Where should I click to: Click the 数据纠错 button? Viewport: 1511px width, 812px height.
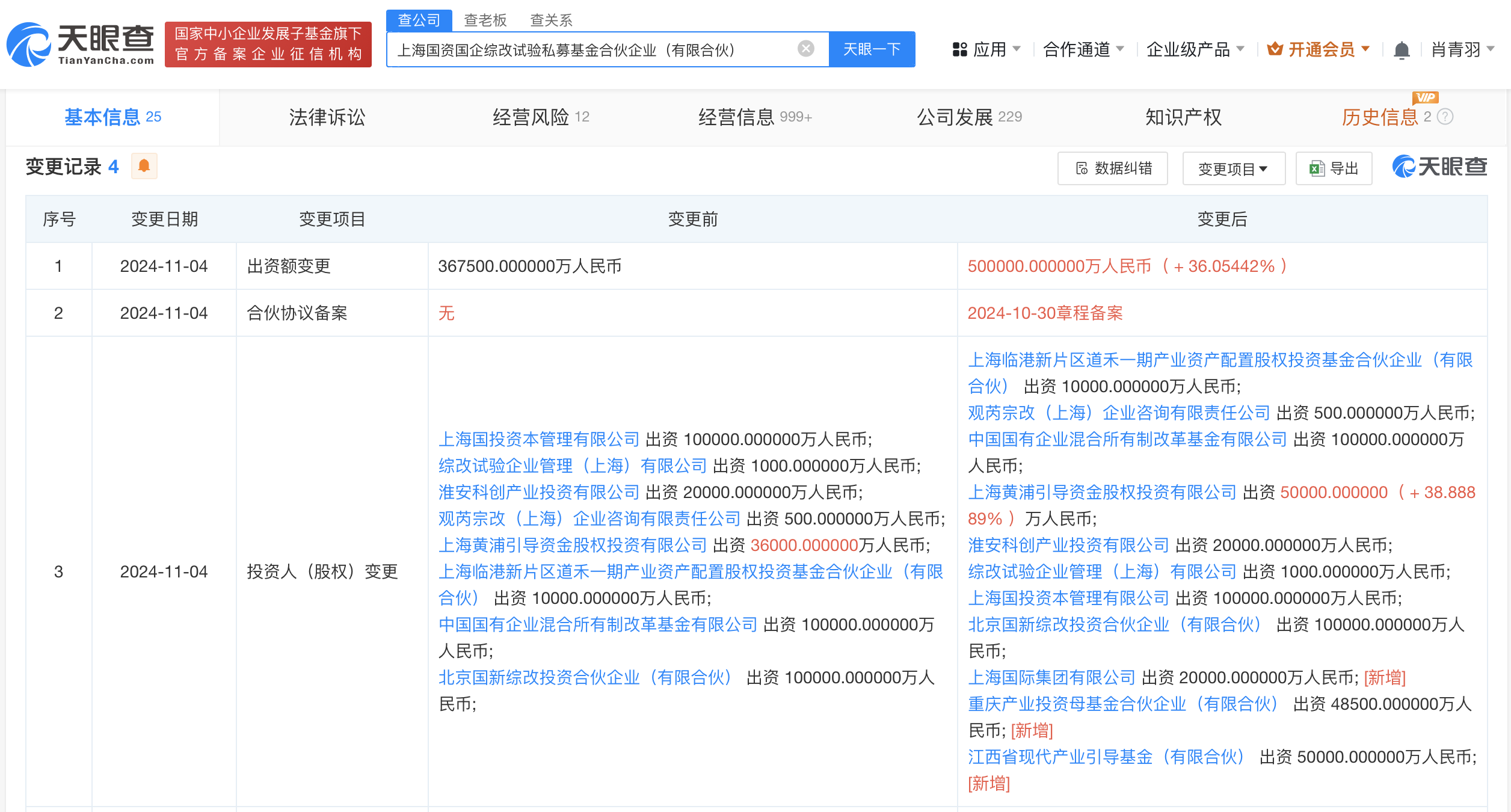pos(1113,168)
